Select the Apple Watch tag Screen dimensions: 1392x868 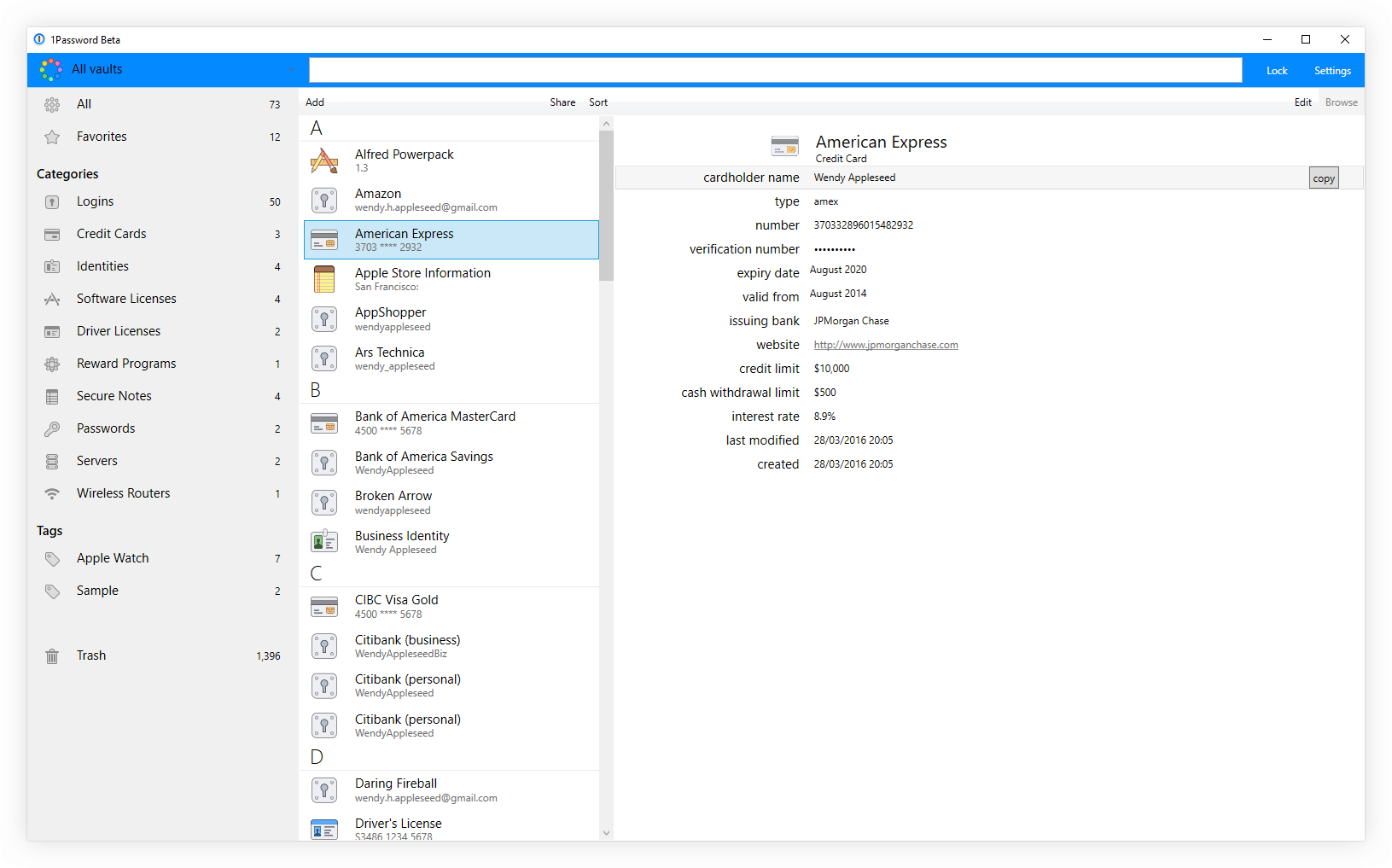pos(162,559)
